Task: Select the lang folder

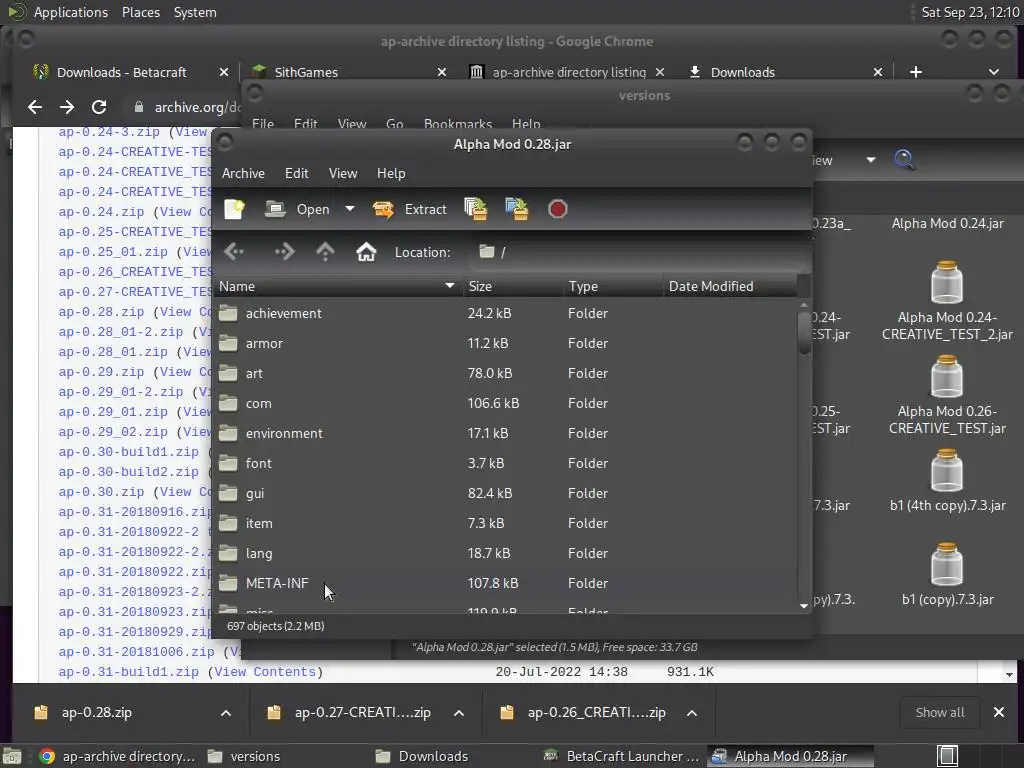Action: (505, 554)
